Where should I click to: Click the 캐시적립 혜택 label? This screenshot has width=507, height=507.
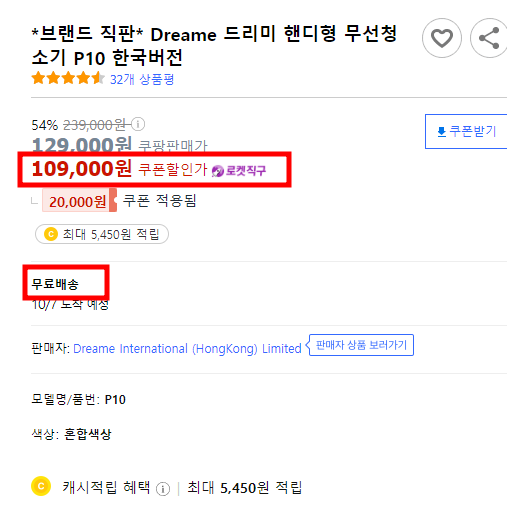click(x=107, y=487)
